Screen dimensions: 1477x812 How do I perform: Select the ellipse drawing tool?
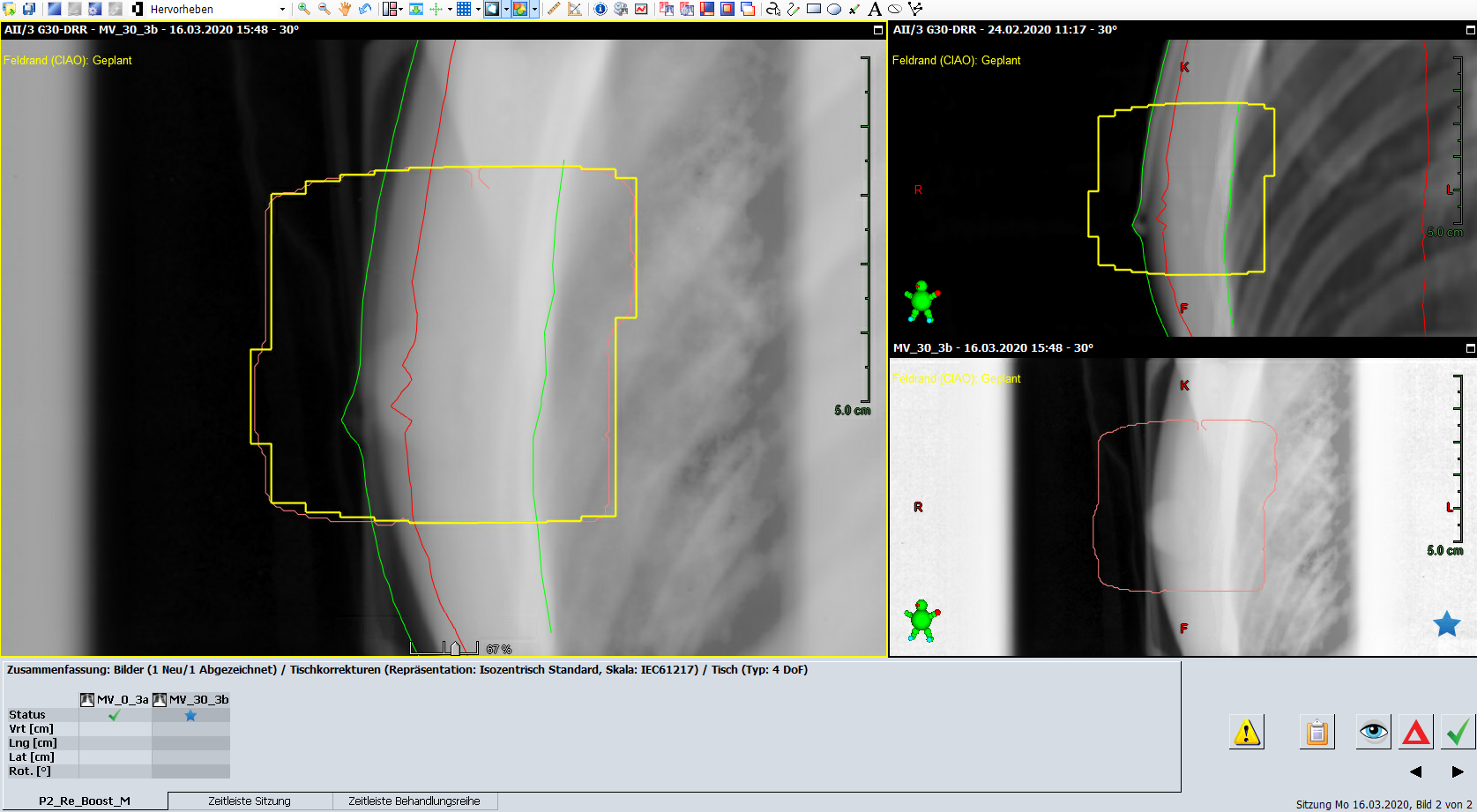[x=834, y=9]
